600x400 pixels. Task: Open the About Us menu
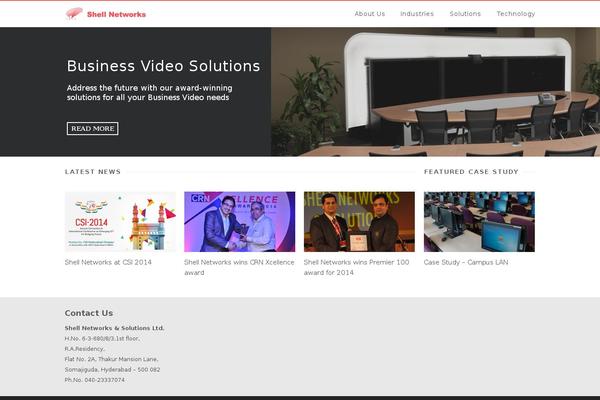(370, 14)
